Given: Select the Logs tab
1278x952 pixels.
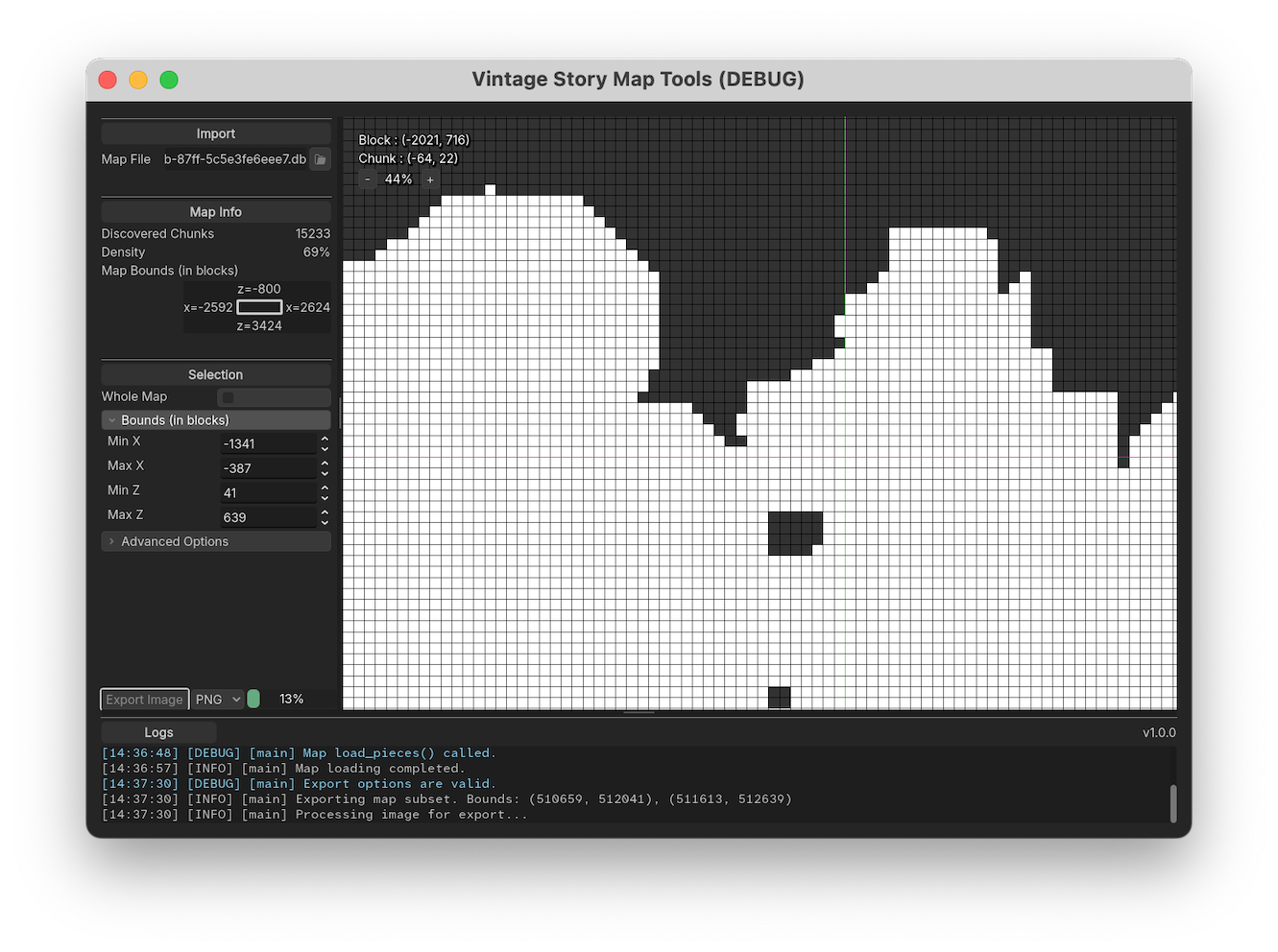Looking at the screenshot, I should (158, 732).
